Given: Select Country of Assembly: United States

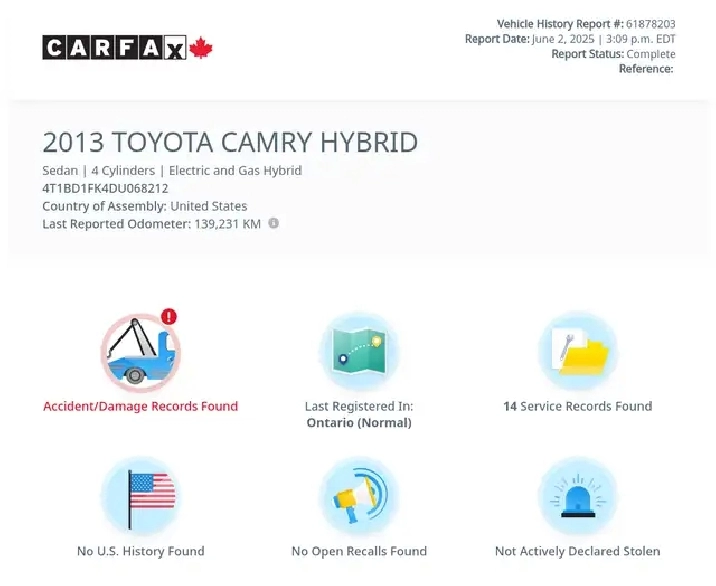Looking at the screenshot, I should click(145, 206).
